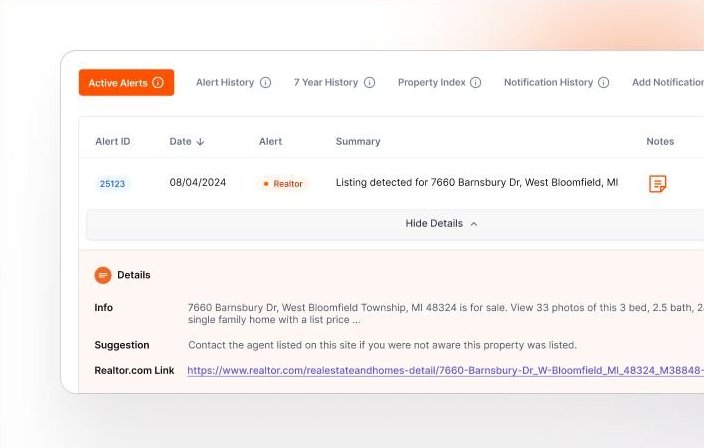Click info icon beside Property Index

[x=476, y=83]
